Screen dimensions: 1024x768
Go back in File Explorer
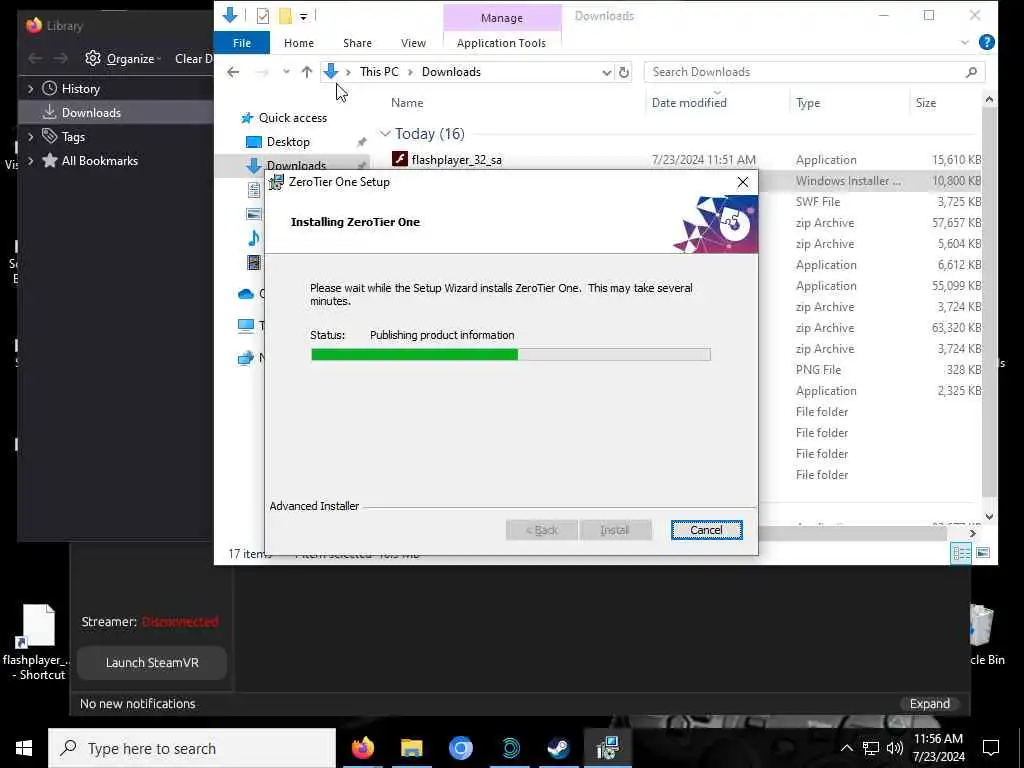click(x=233, y=72)
